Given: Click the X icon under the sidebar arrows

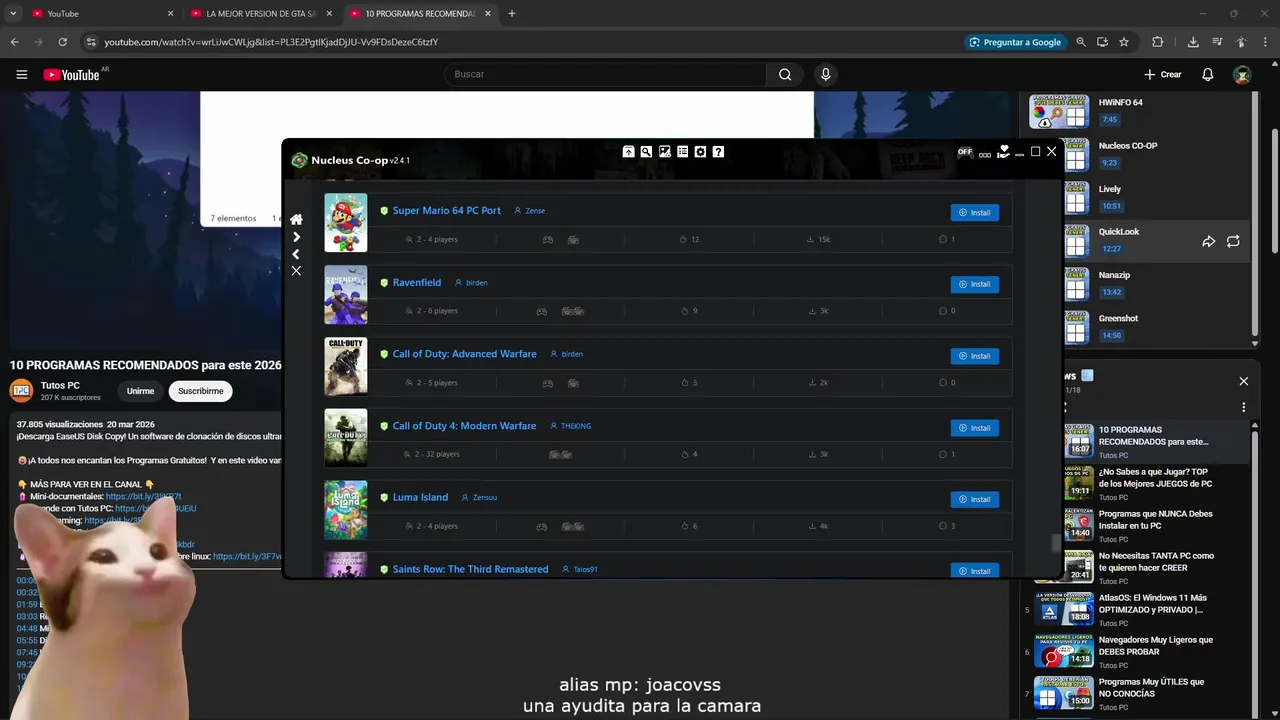Looking at the screenshot, I should pos(296,271).
